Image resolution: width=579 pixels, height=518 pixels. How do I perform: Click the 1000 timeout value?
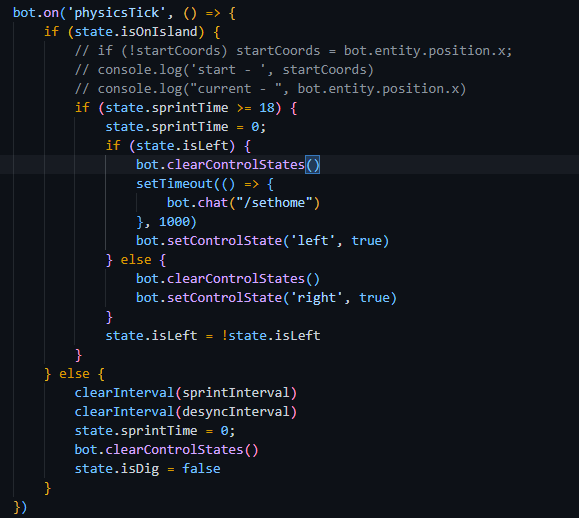coord(174,222)
